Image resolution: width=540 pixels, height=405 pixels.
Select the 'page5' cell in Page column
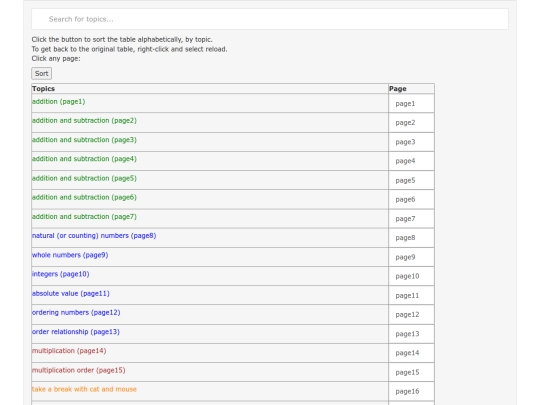(x=411, y=180)
